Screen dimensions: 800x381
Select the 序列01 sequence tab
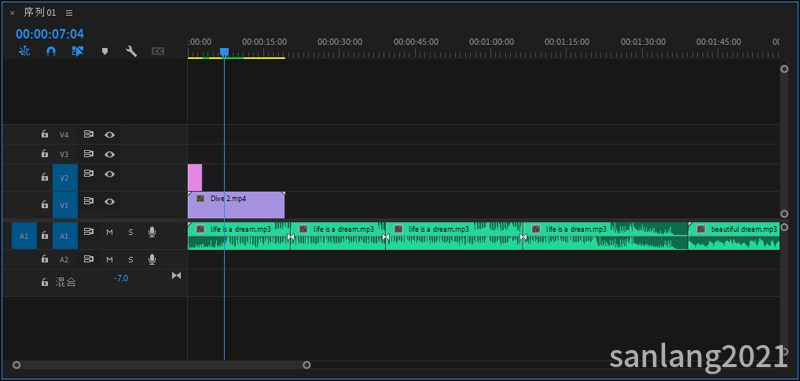point(40,13)
